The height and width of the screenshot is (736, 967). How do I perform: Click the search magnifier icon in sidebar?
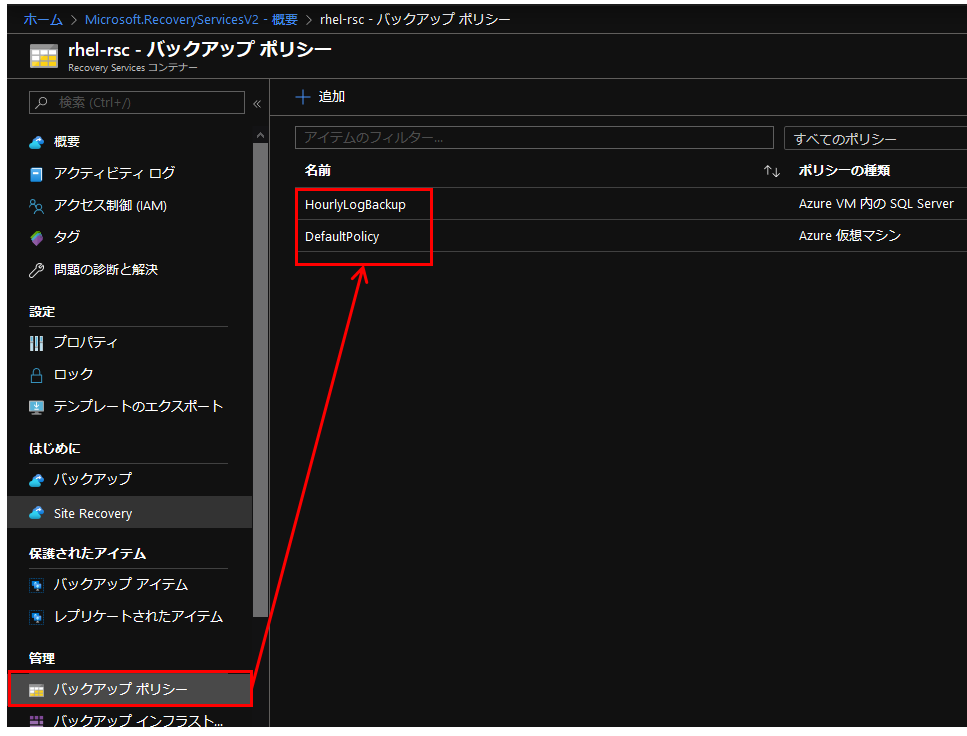41,102
